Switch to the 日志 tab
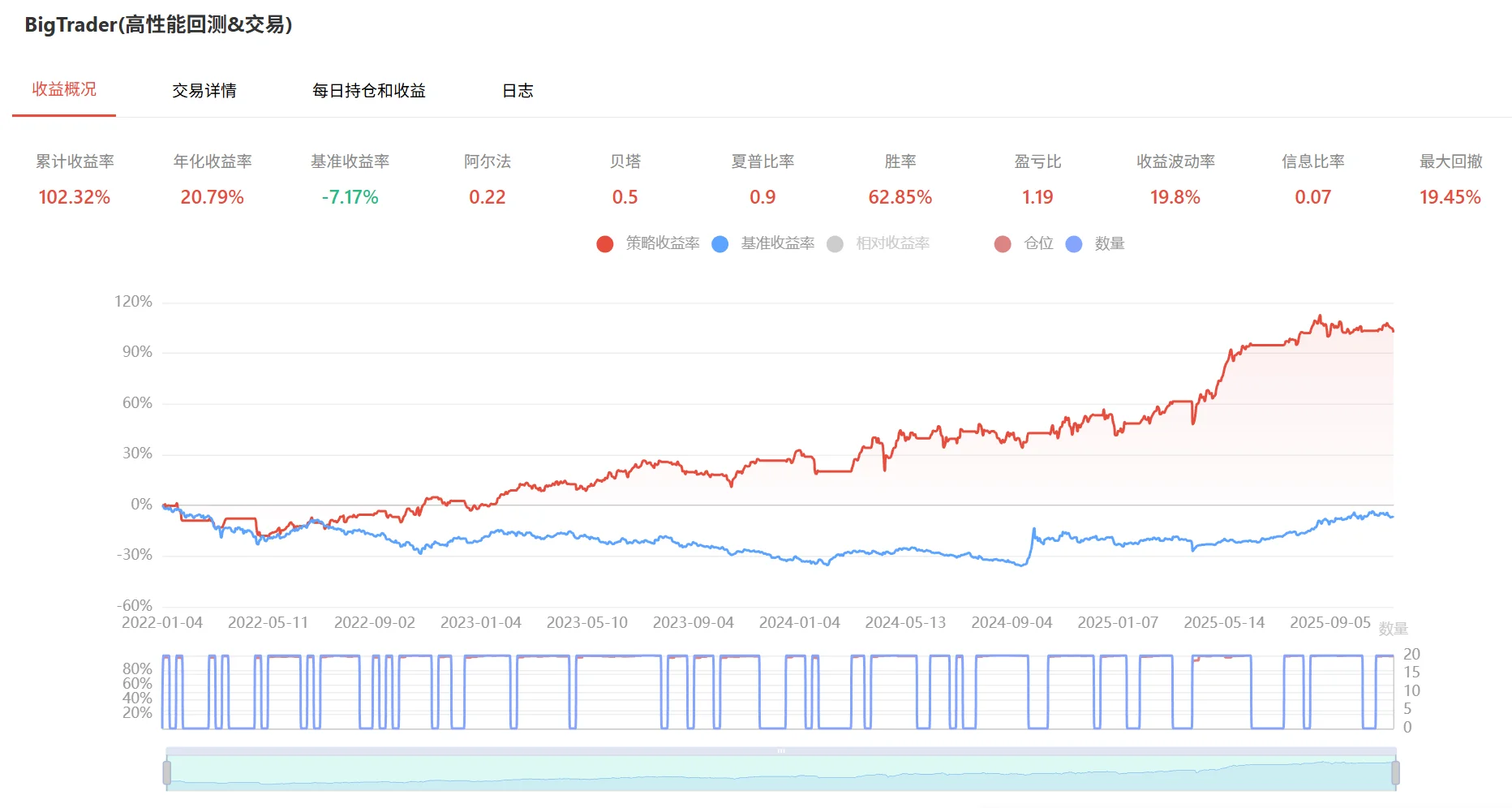1512x808 pixels. 518,90
